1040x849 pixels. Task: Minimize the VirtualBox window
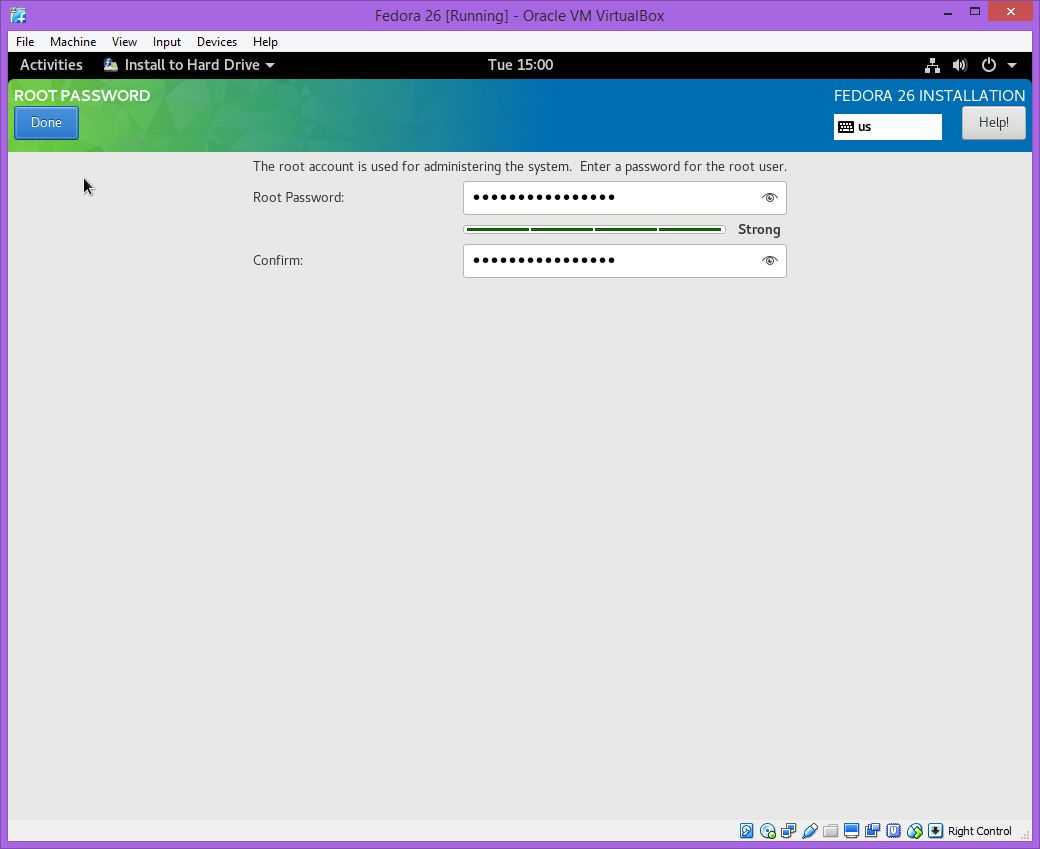pyautogui.click(x=948, y=12)
